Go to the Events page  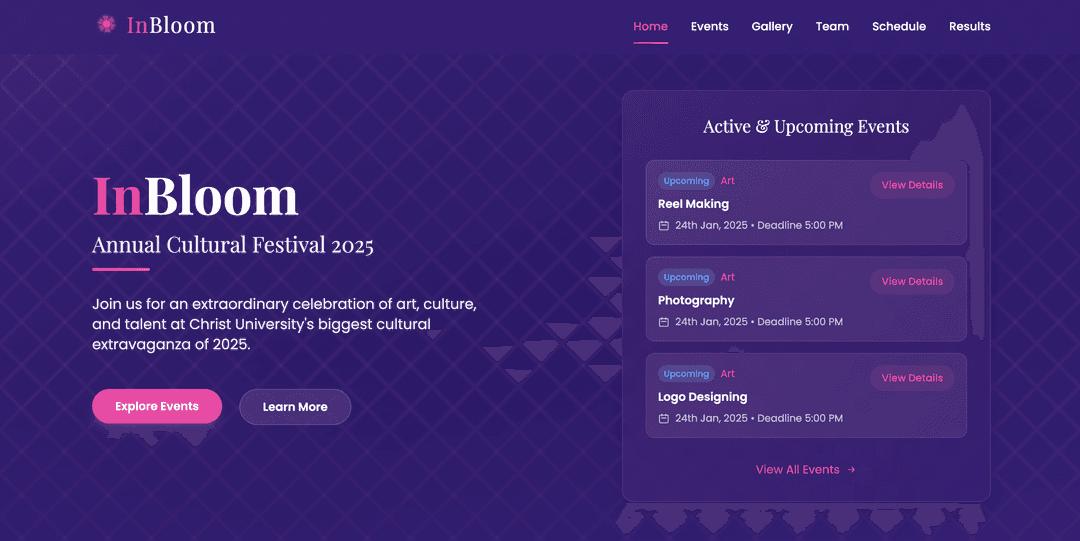tap(709, 27)
